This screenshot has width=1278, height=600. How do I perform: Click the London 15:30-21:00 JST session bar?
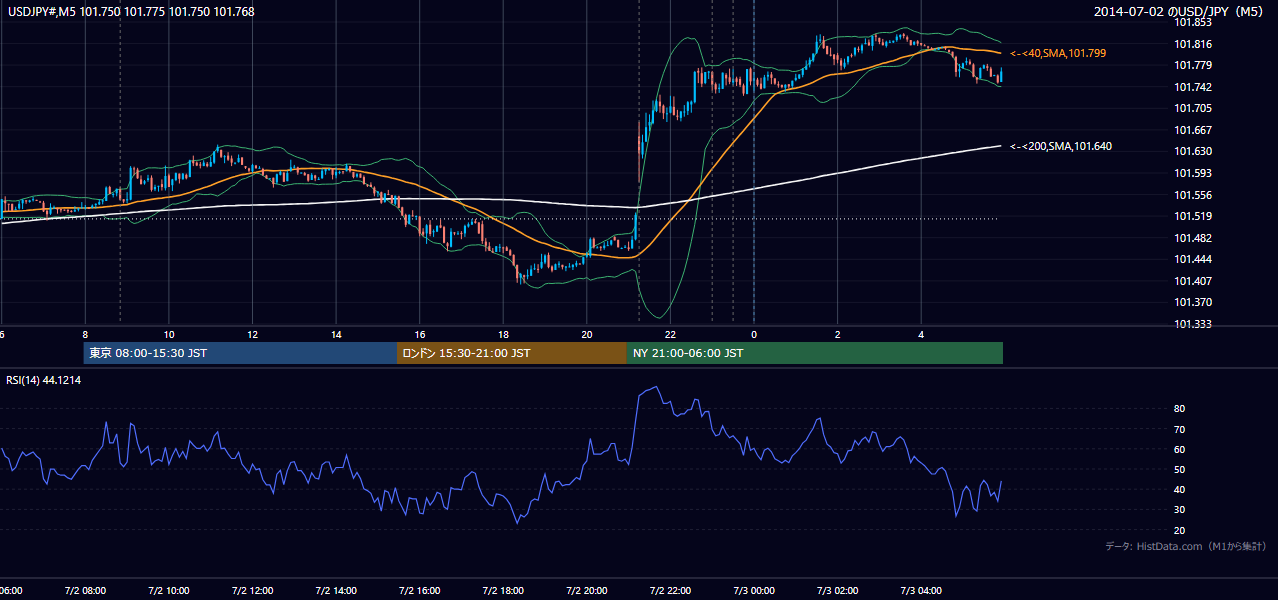(512, 353)
